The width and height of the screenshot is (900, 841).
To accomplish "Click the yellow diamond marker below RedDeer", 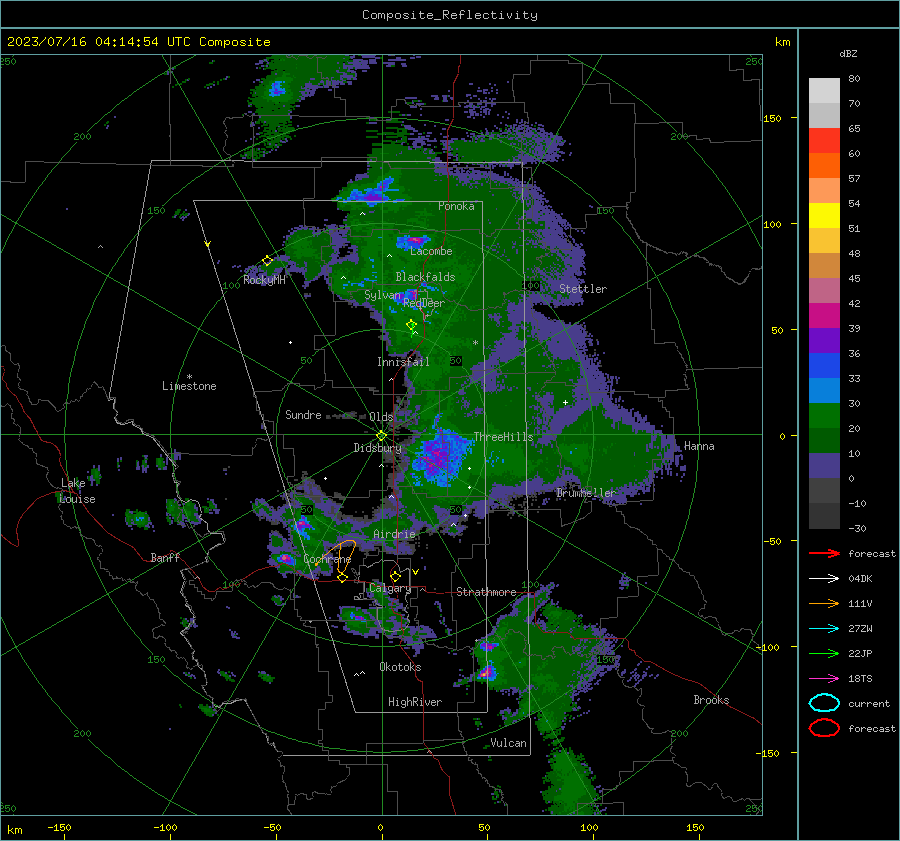I will pyautogui.click(x=411, y=325).
